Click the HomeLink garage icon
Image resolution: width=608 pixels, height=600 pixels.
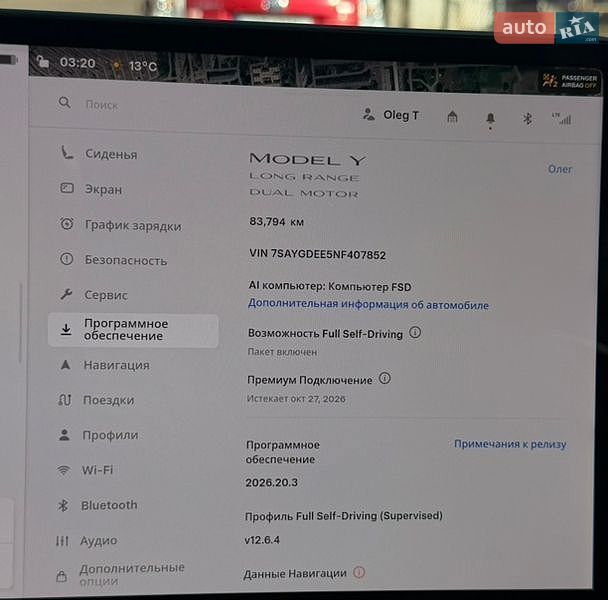pos(452,116)
